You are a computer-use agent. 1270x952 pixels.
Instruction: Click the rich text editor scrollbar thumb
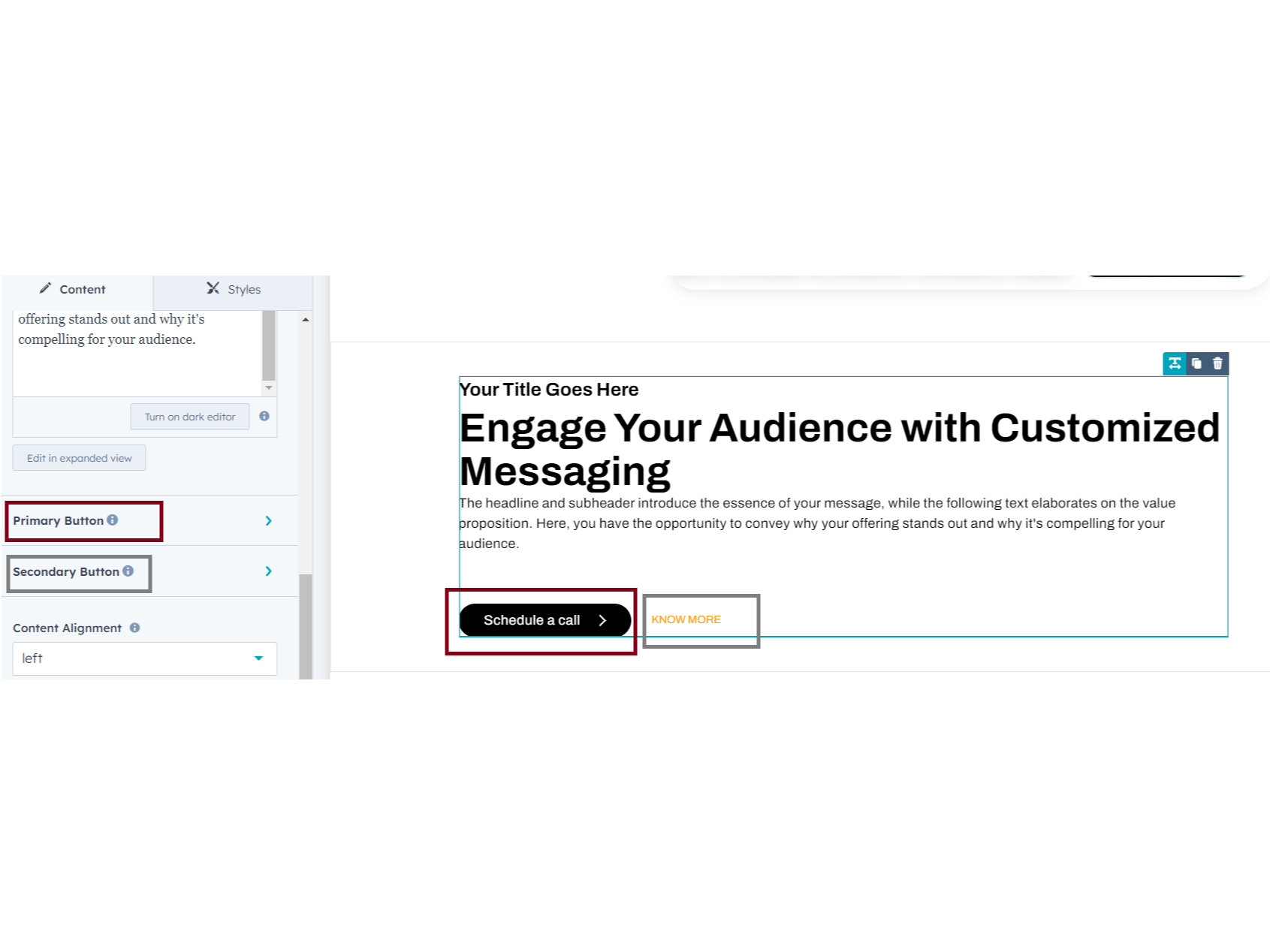coord(269,345)
